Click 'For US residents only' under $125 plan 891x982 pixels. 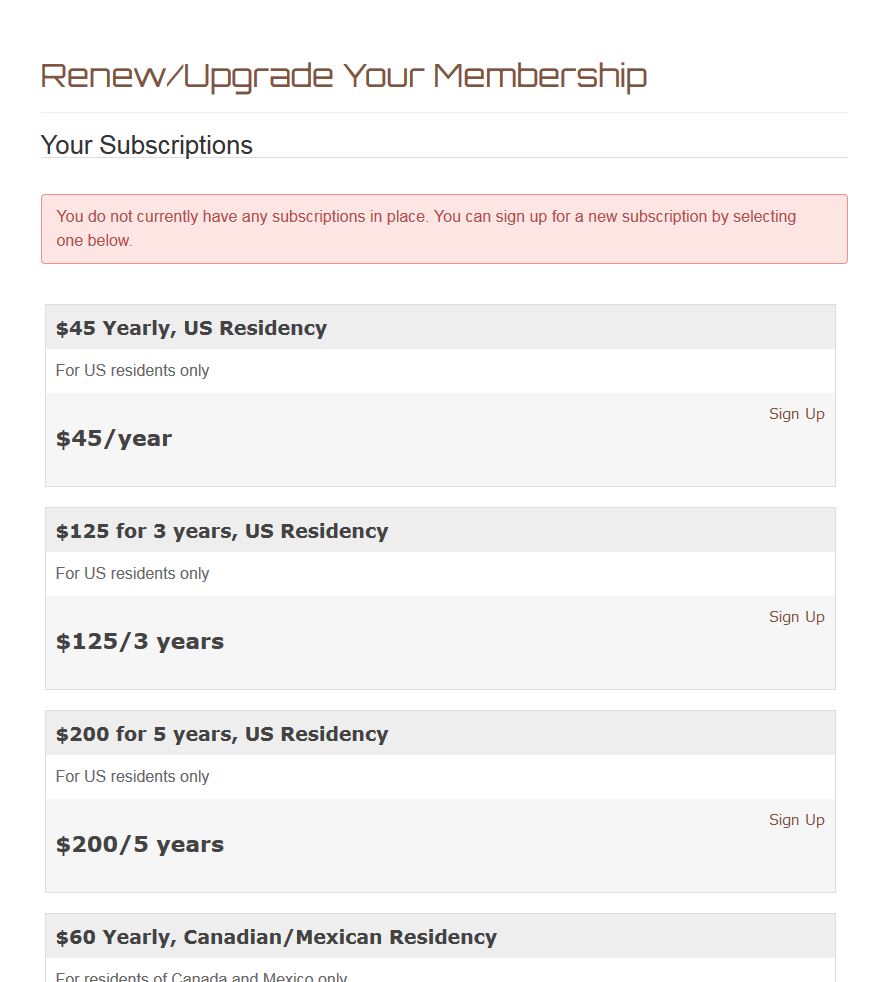pyautogui.click(x=132, y=574)
